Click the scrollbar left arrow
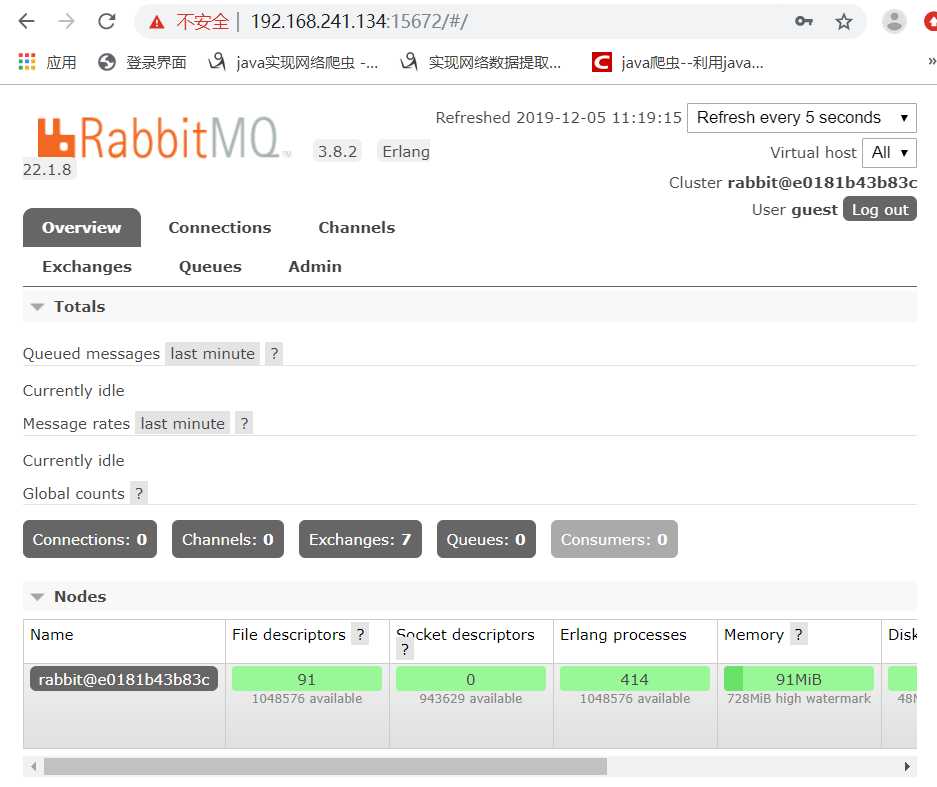This screenshot has width=937, height=787. pyautogui.click(x=33, y=766)
